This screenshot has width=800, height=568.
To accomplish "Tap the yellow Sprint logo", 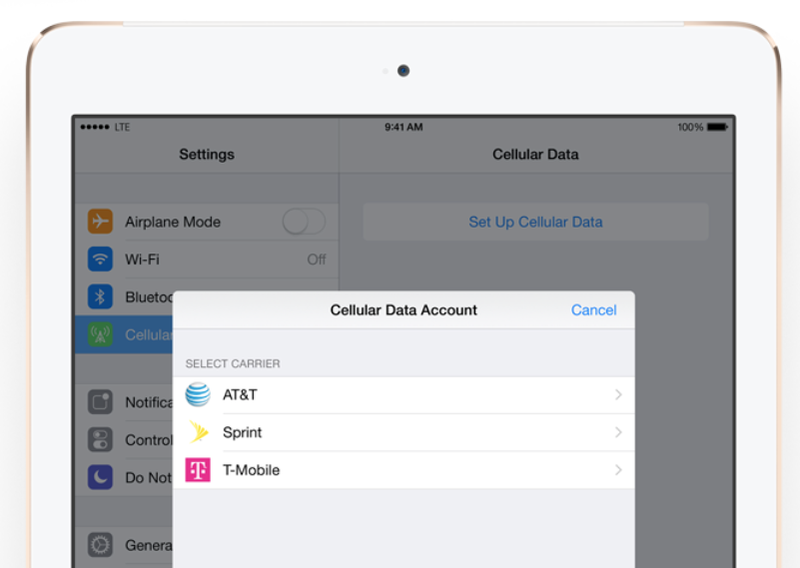I will [198, 432].
